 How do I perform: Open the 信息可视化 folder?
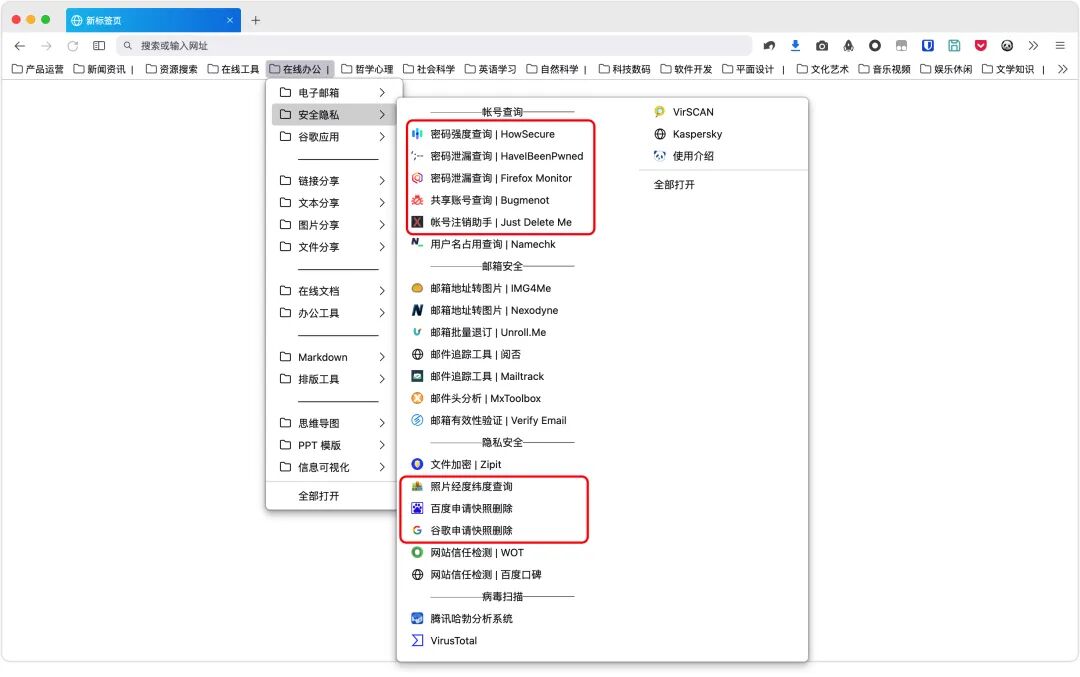tap(334, 467)
